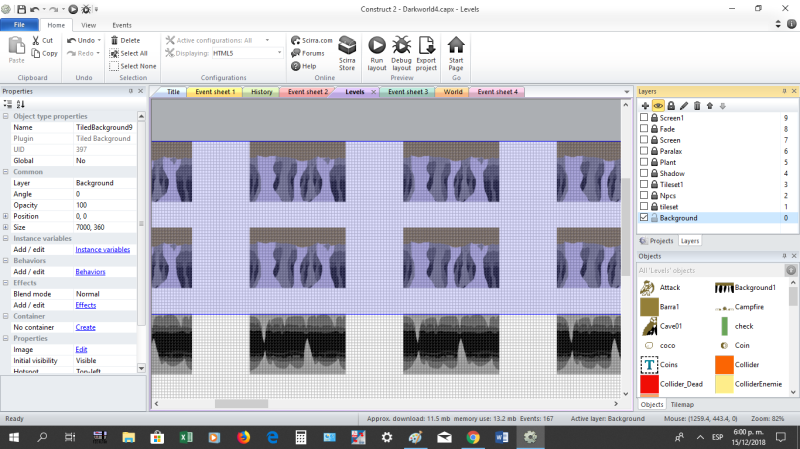Screen dimensions: 800x449
Task: Toggle visibility checkbox for Paralax layer
Action: 644,151
